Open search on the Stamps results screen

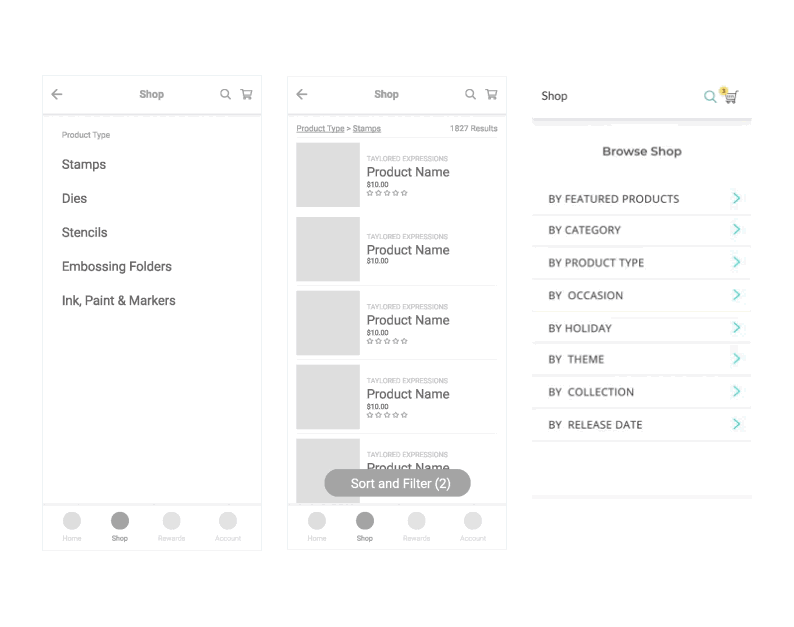[x=470, y=94]
